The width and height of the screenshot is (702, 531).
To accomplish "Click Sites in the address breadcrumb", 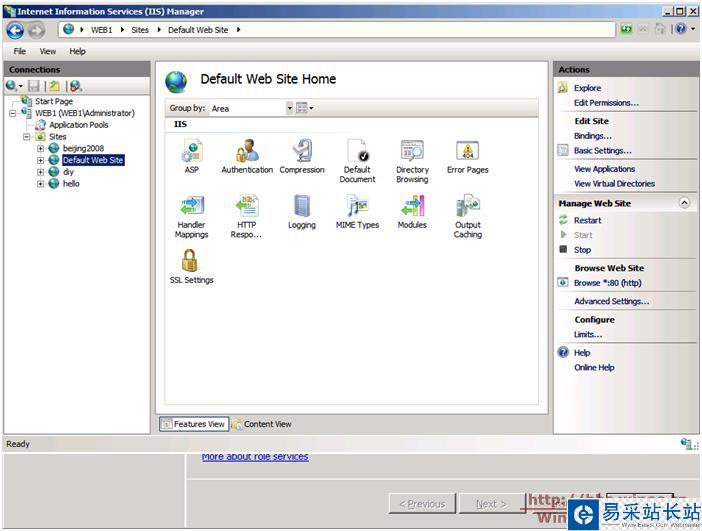I will click(x=140, y=30).
